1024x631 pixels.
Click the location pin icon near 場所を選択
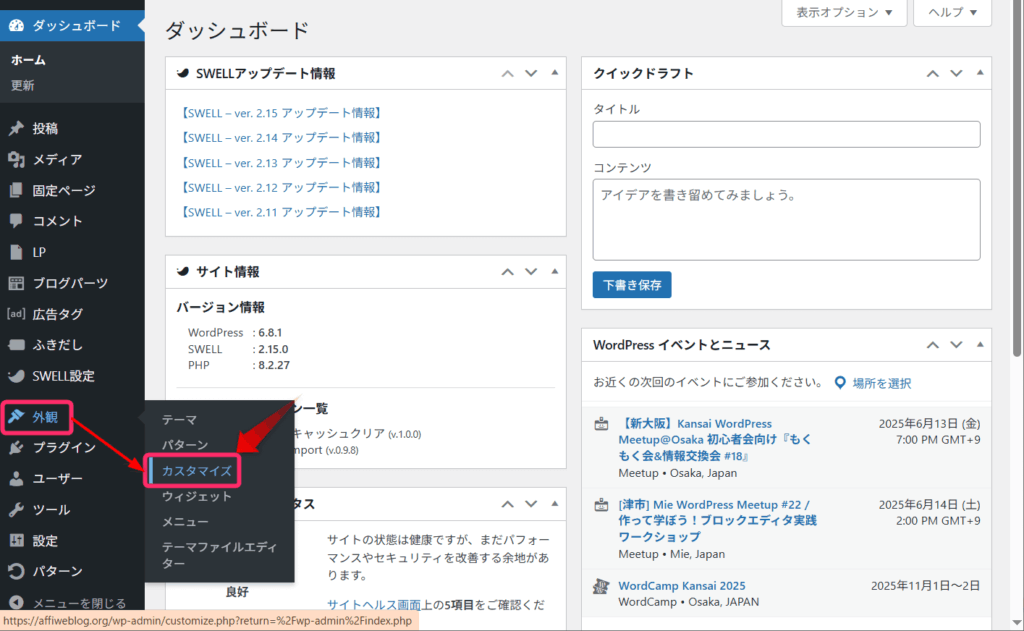pos(840,383)
